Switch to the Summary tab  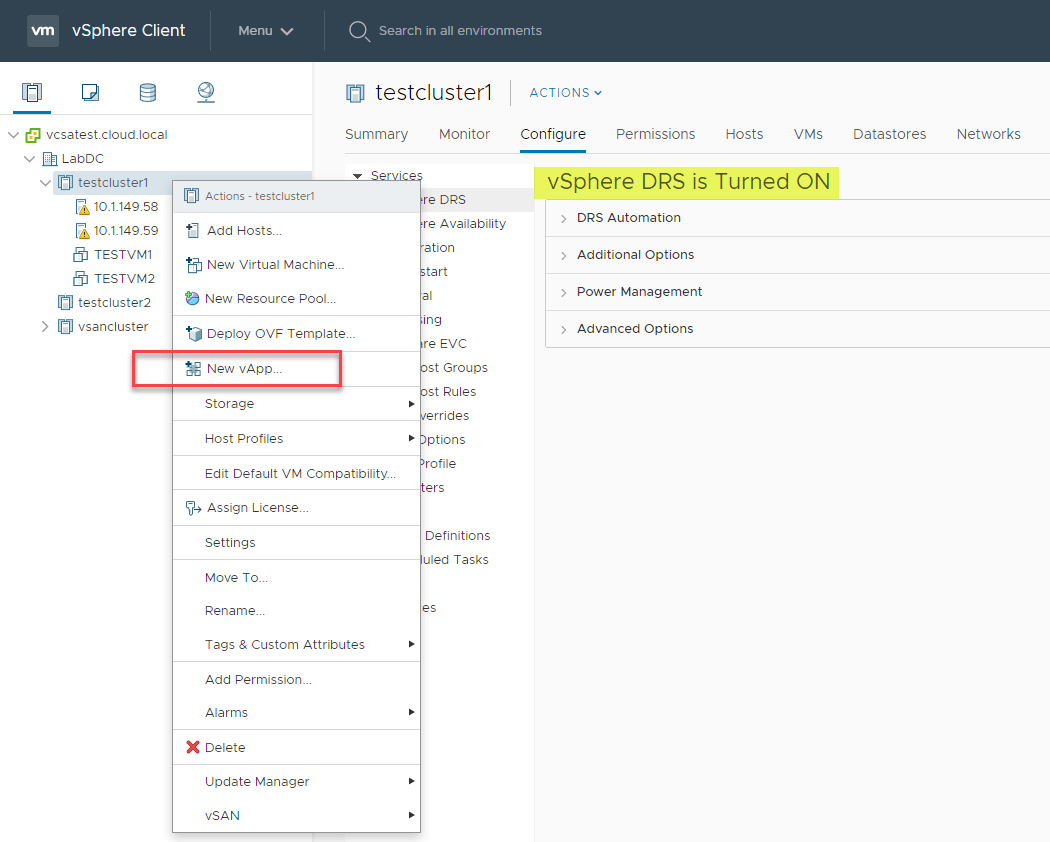376,134
